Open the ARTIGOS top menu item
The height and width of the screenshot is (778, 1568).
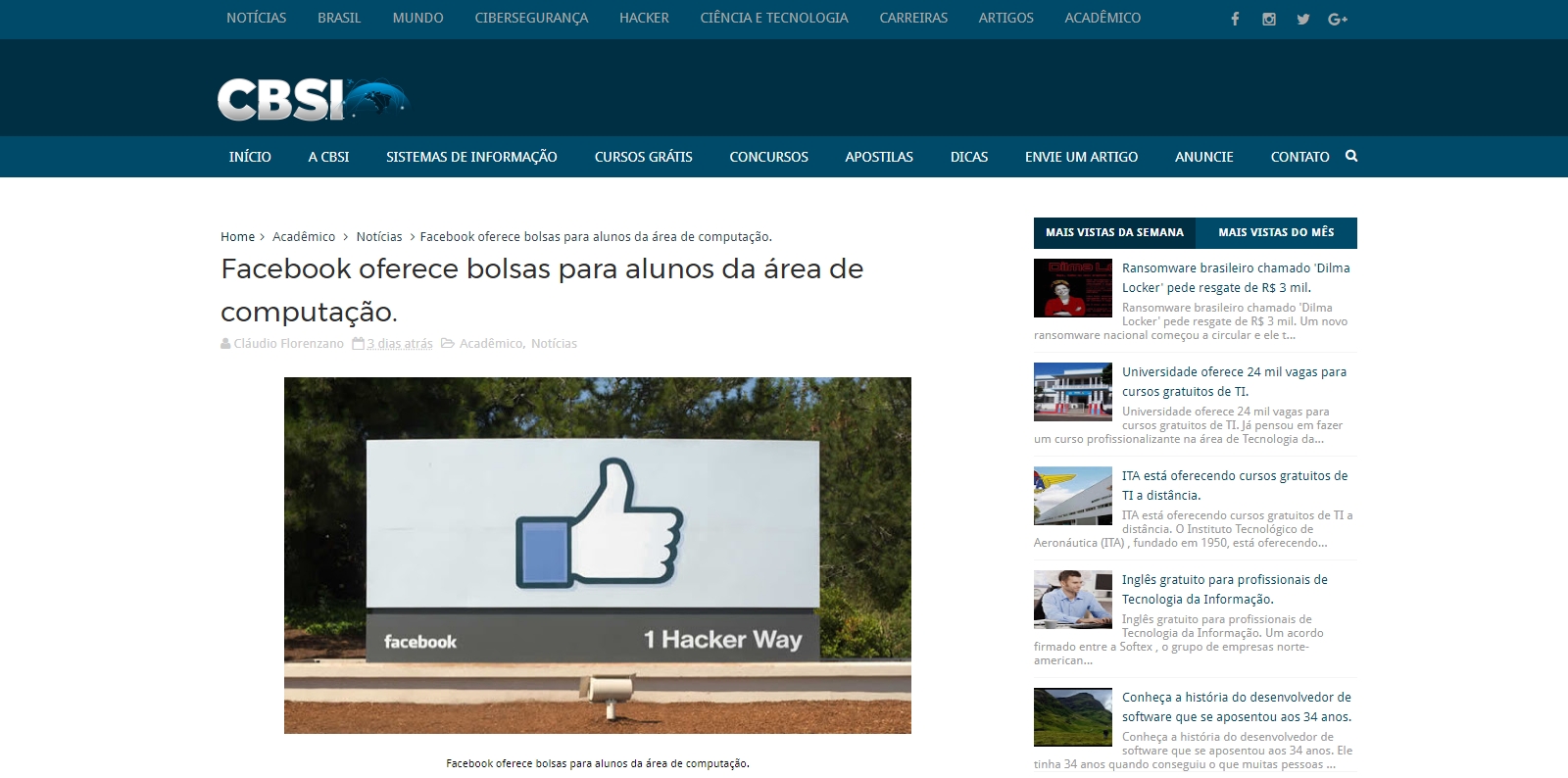1005,18
